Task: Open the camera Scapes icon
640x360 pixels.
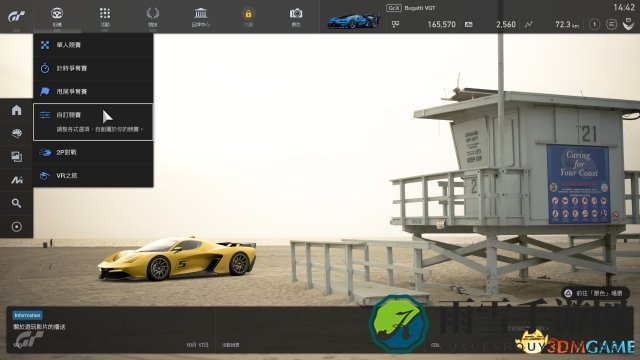Action: click(296, 16)
